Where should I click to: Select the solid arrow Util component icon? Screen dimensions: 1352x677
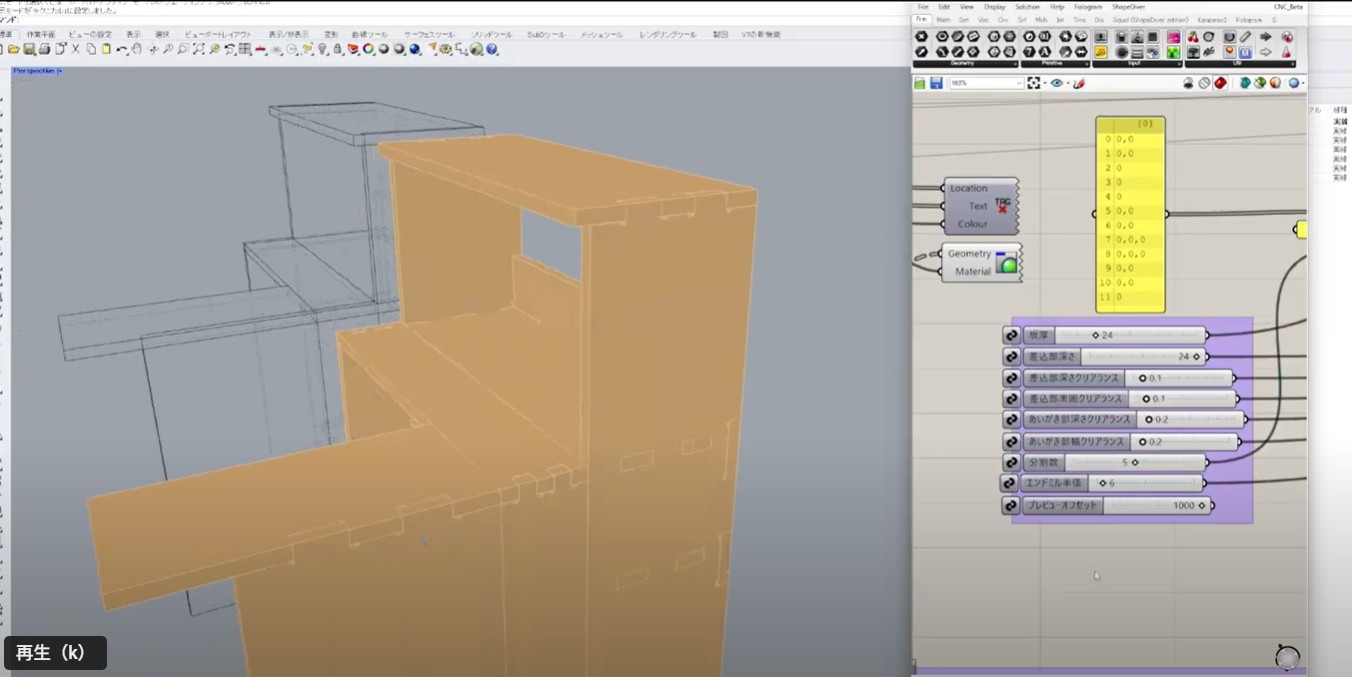pyautogui.click(x=1266, y=37)
